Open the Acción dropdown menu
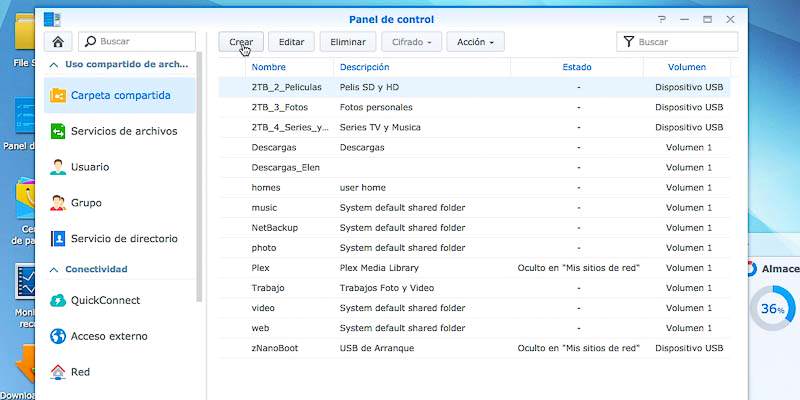This screenshot has height=400, width=800. [476, 42]
